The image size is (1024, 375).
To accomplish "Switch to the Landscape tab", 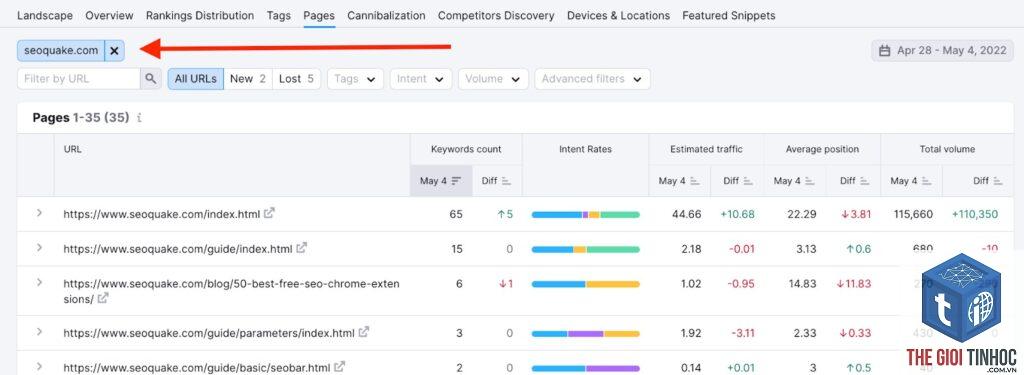I will coord(45,15).
